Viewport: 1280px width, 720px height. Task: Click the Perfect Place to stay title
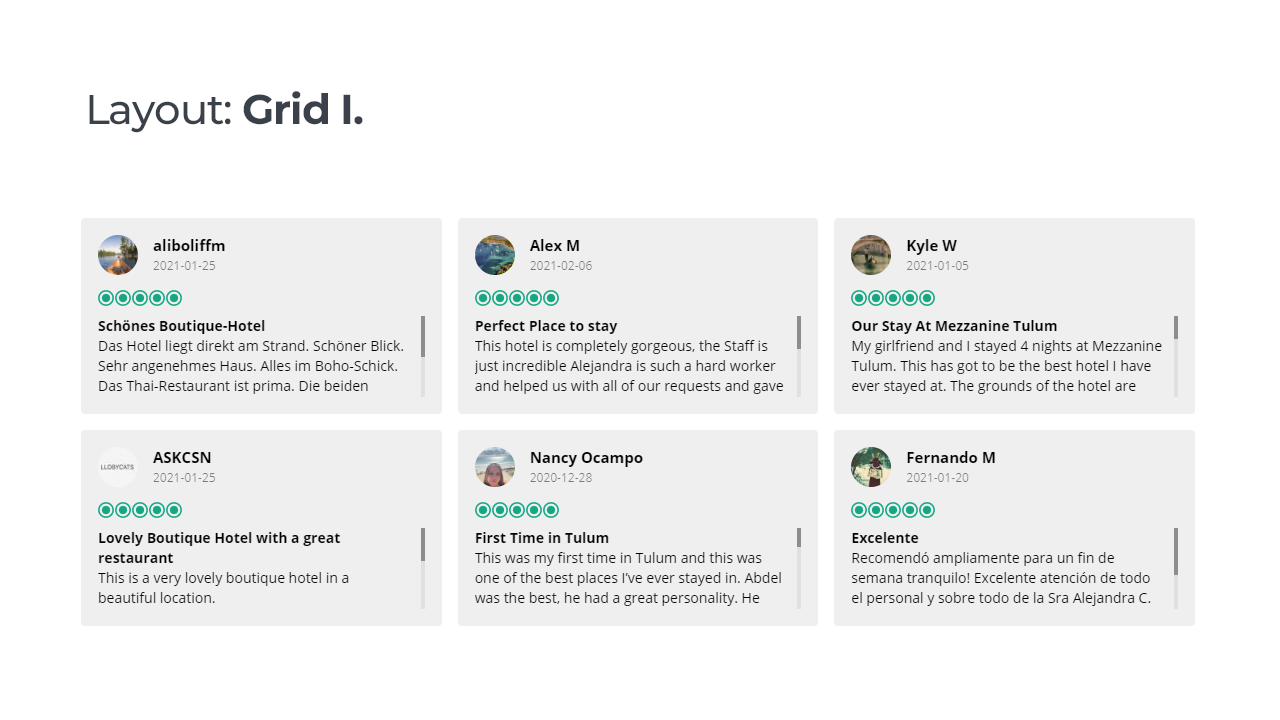click(546, 325)
